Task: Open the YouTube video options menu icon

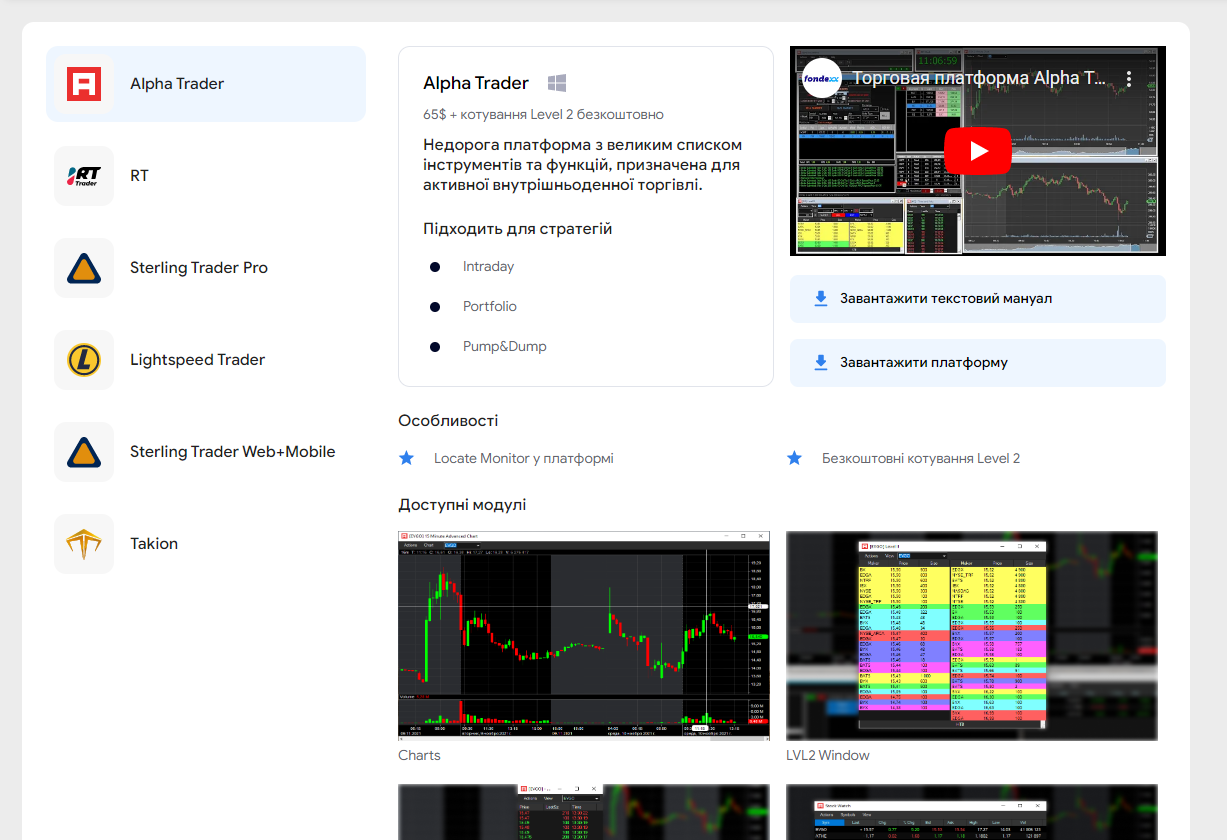Action: coord(1129,78)
